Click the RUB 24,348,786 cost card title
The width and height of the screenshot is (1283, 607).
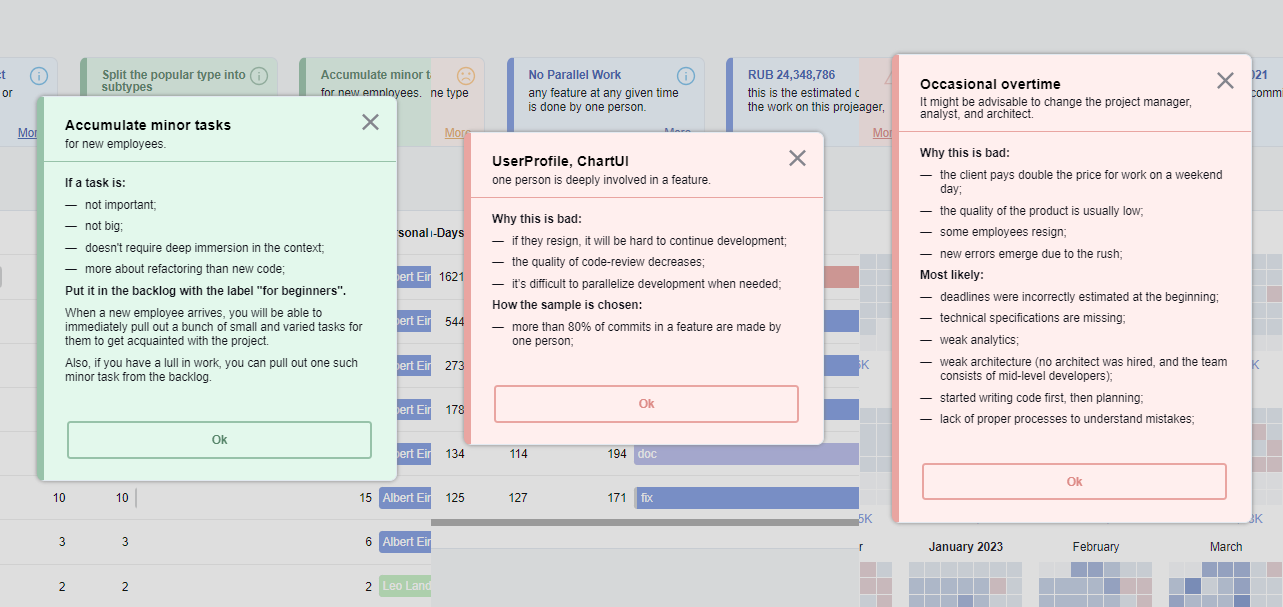(791, 75)
